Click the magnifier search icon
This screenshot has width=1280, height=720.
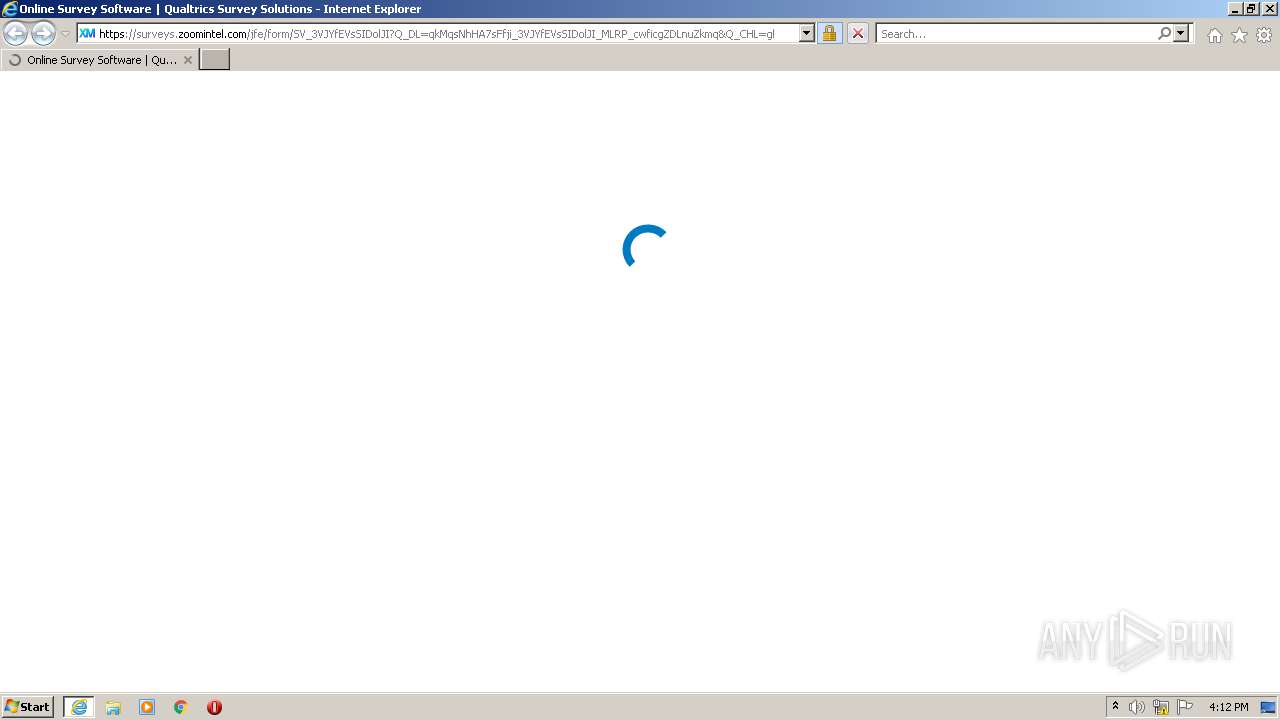click(1164, 33)
